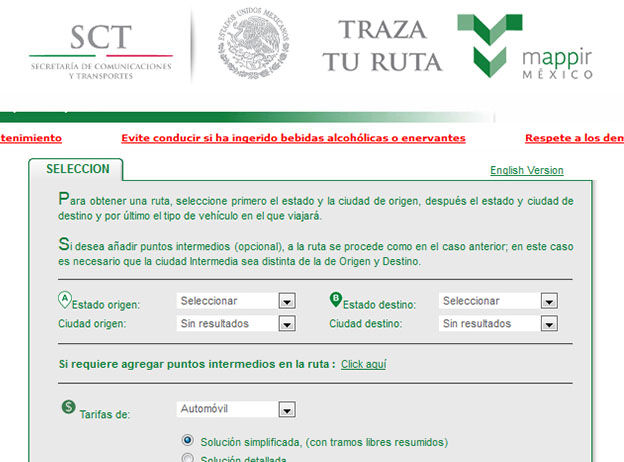Click the SCT logo in header
Image resolution: width=624 pixels, height=462 pixels.
(x=100, y=50)
